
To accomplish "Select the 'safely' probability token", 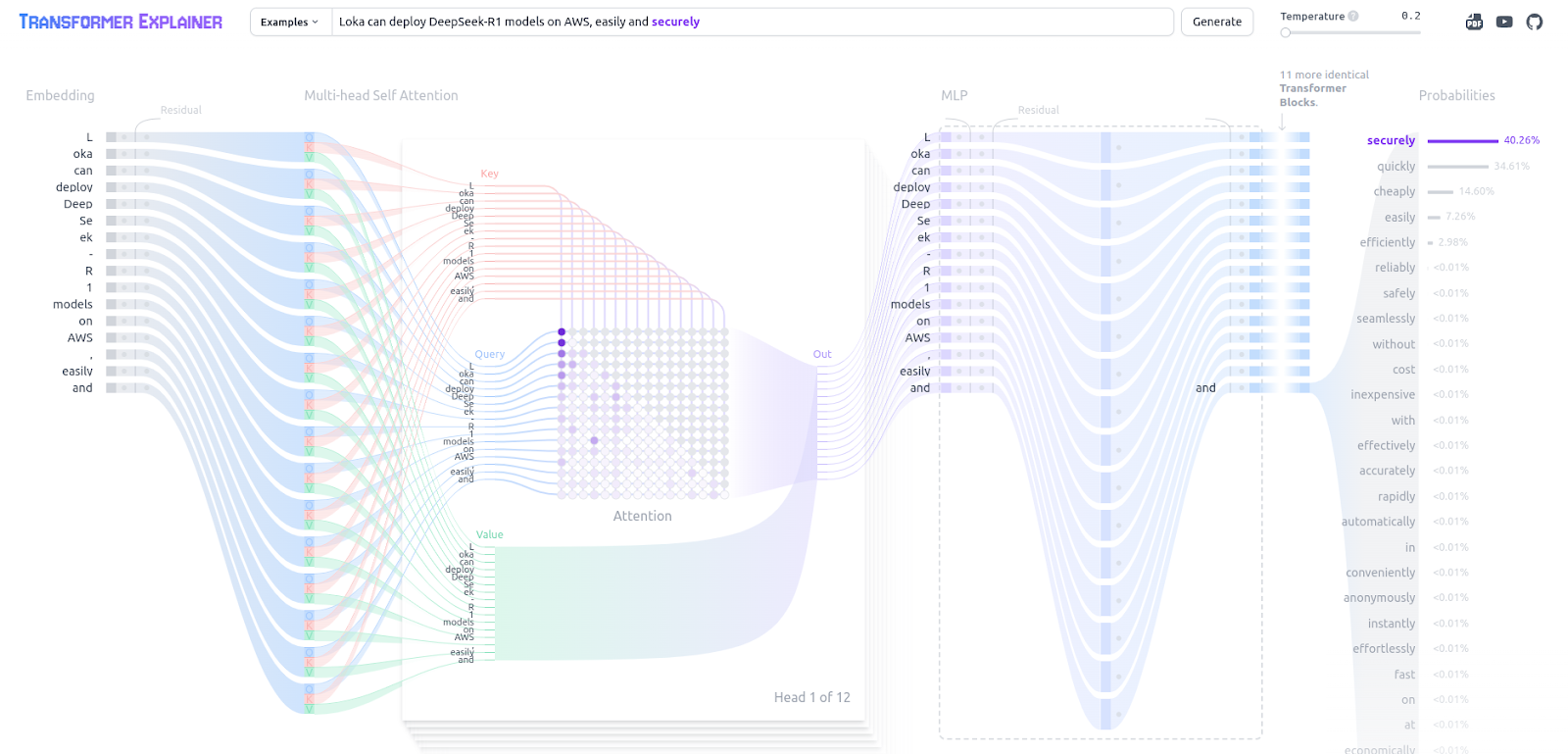I will point(1399,292).
